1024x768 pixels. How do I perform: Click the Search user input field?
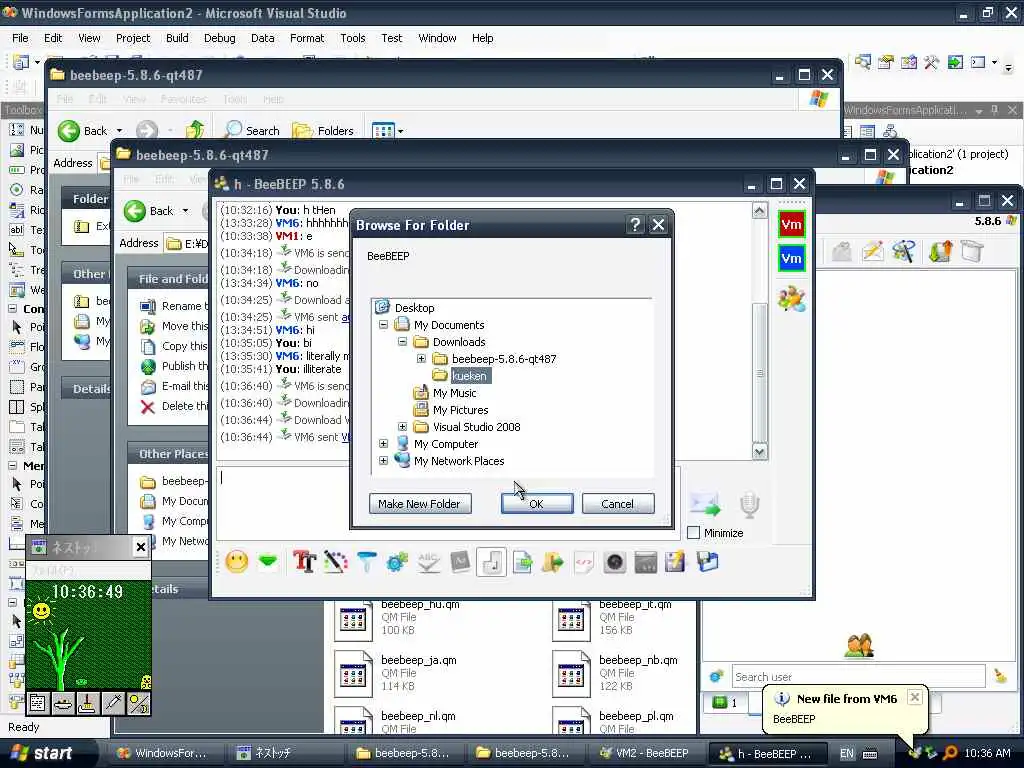point(858,677)
